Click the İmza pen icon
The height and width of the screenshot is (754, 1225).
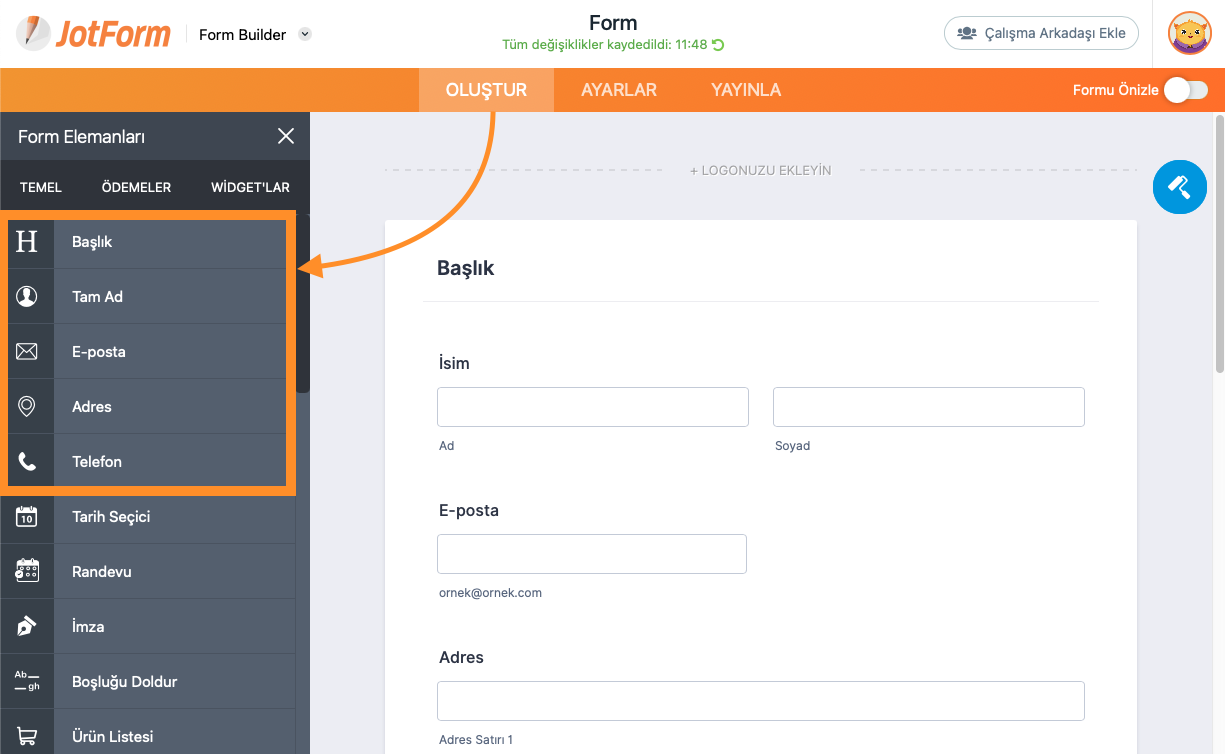27,627
